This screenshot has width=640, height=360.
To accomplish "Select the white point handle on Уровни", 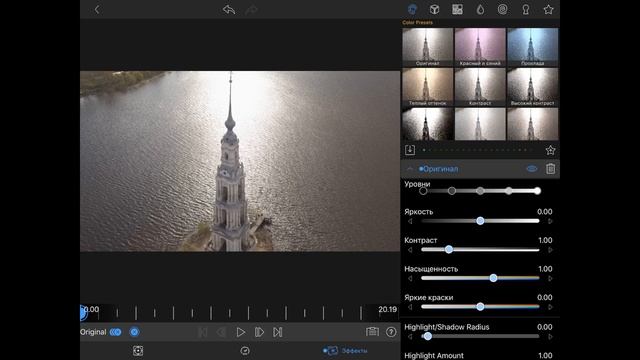I will [x=537, y=191].
